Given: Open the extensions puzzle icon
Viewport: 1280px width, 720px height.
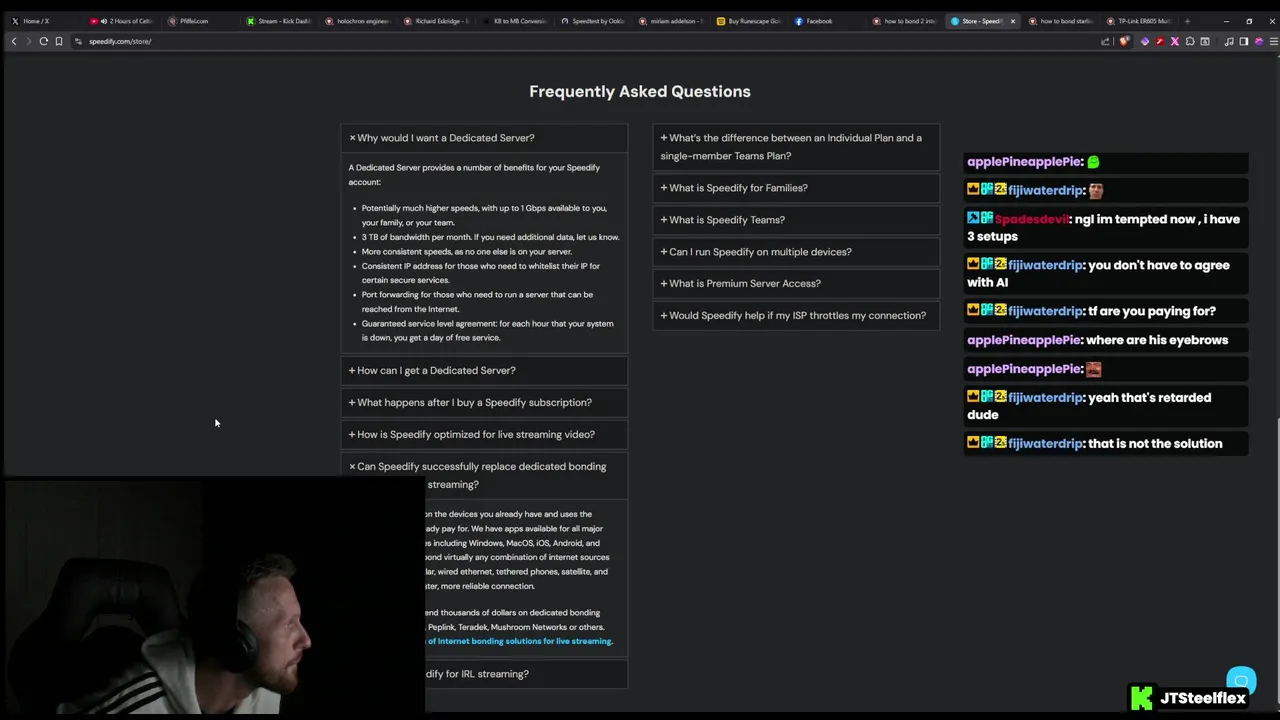Looking at the screenshot, I should [1190, 41].
